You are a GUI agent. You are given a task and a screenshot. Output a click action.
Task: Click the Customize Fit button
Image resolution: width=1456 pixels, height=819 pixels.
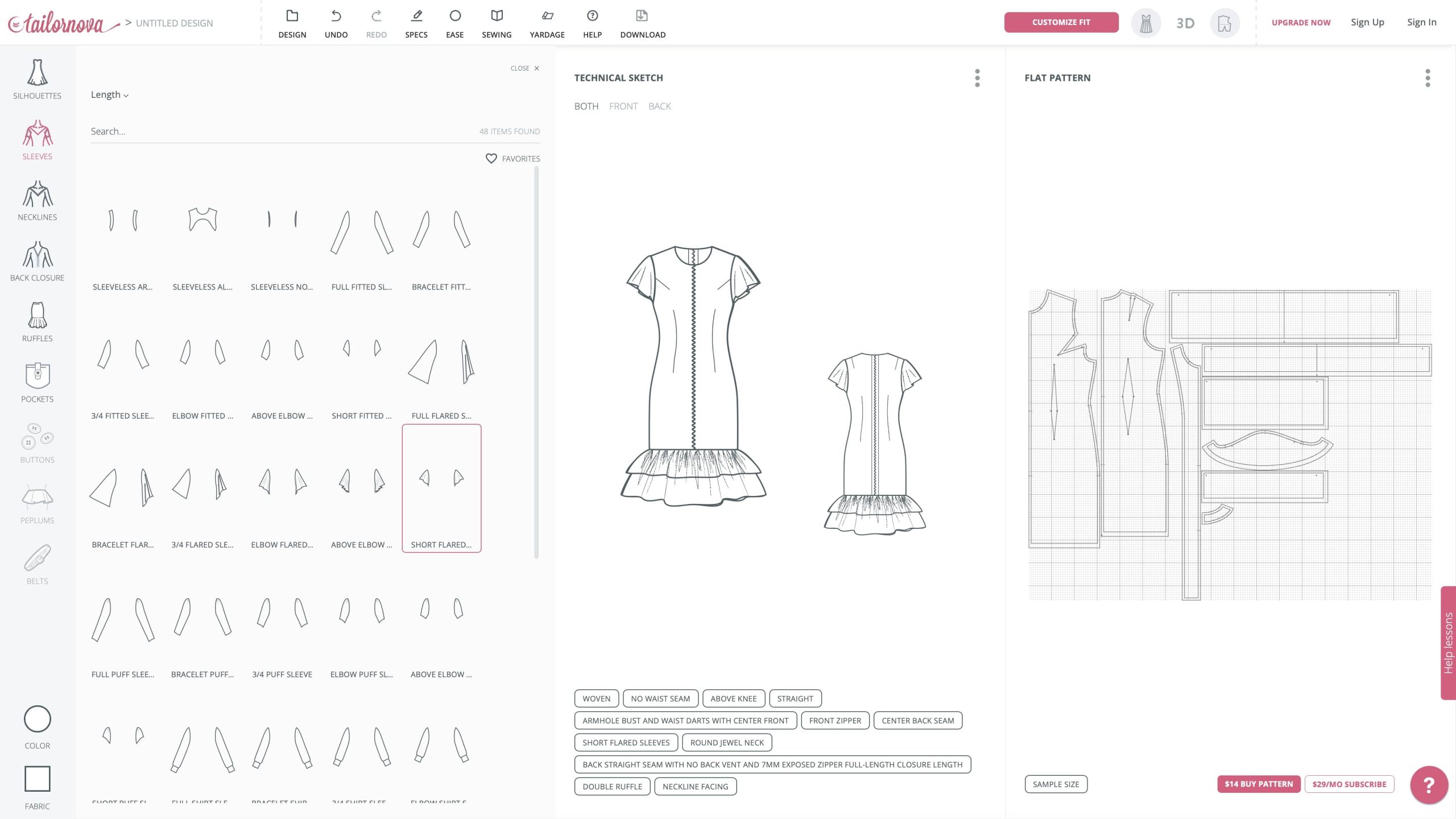point(1061,22)
